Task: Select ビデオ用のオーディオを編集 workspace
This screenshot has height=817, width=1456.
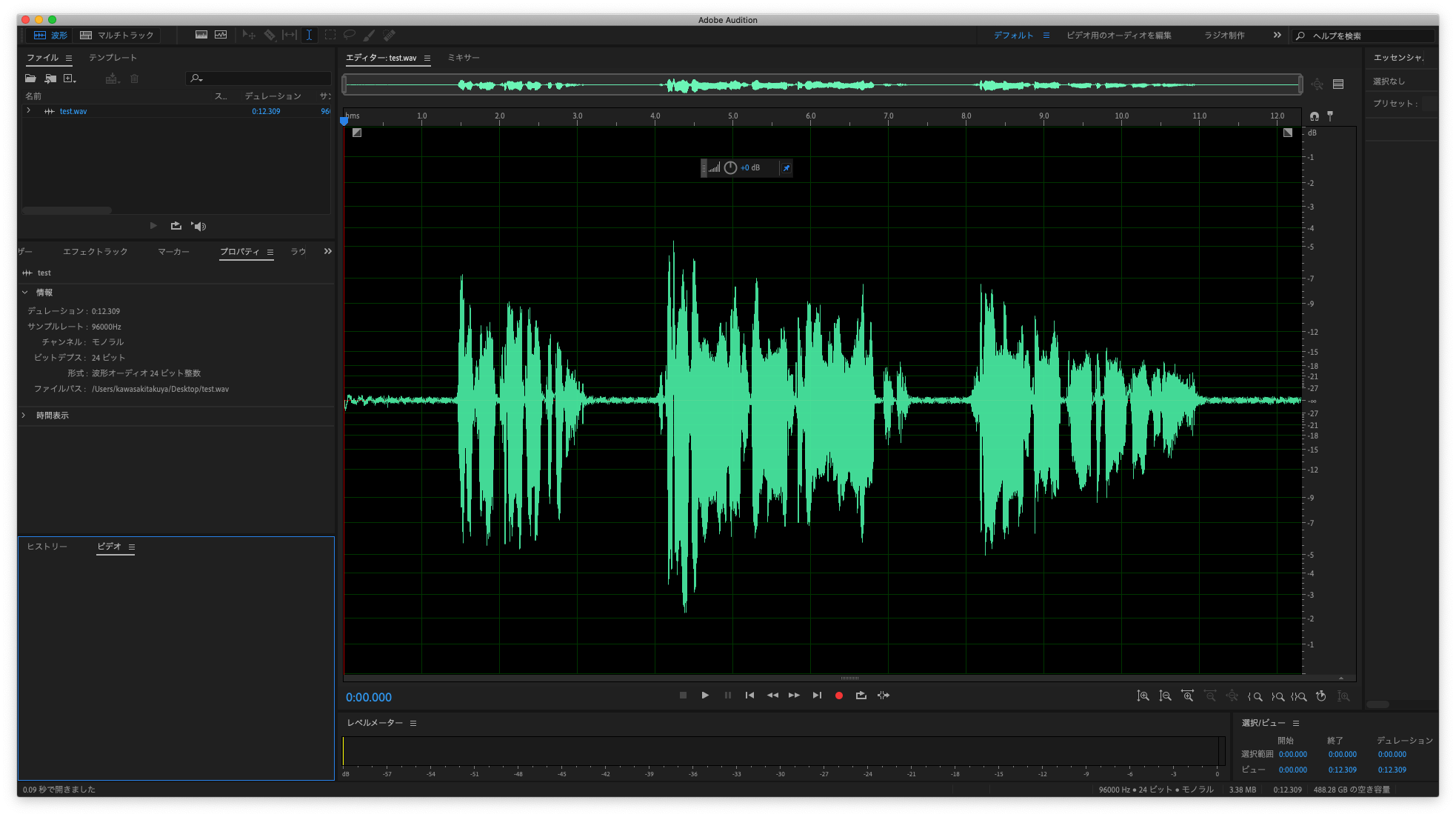Action: 1118,36
